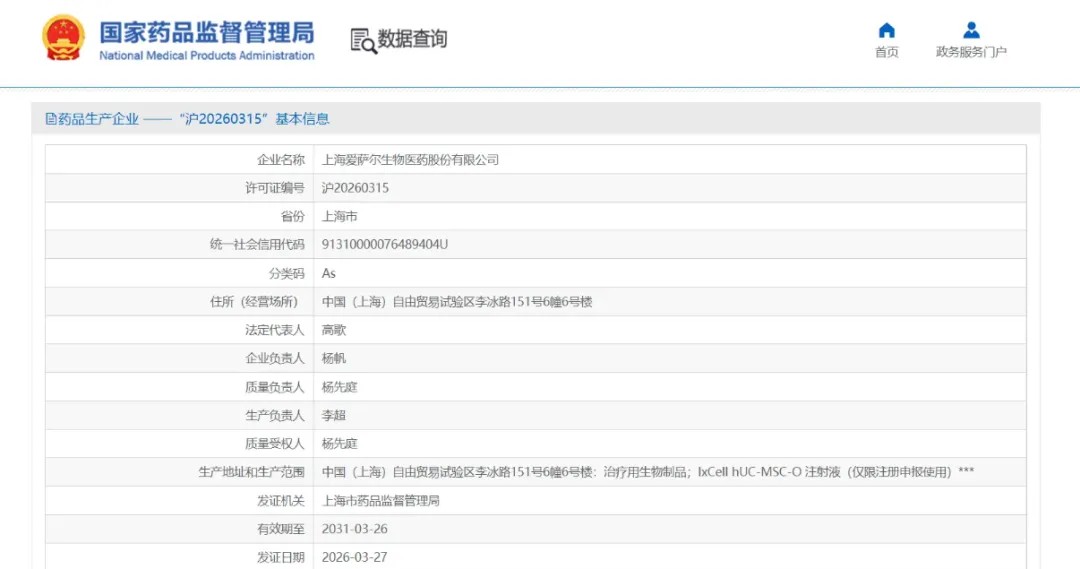Click the 数据查询 magnifier document icon

(x=363, y=40)
